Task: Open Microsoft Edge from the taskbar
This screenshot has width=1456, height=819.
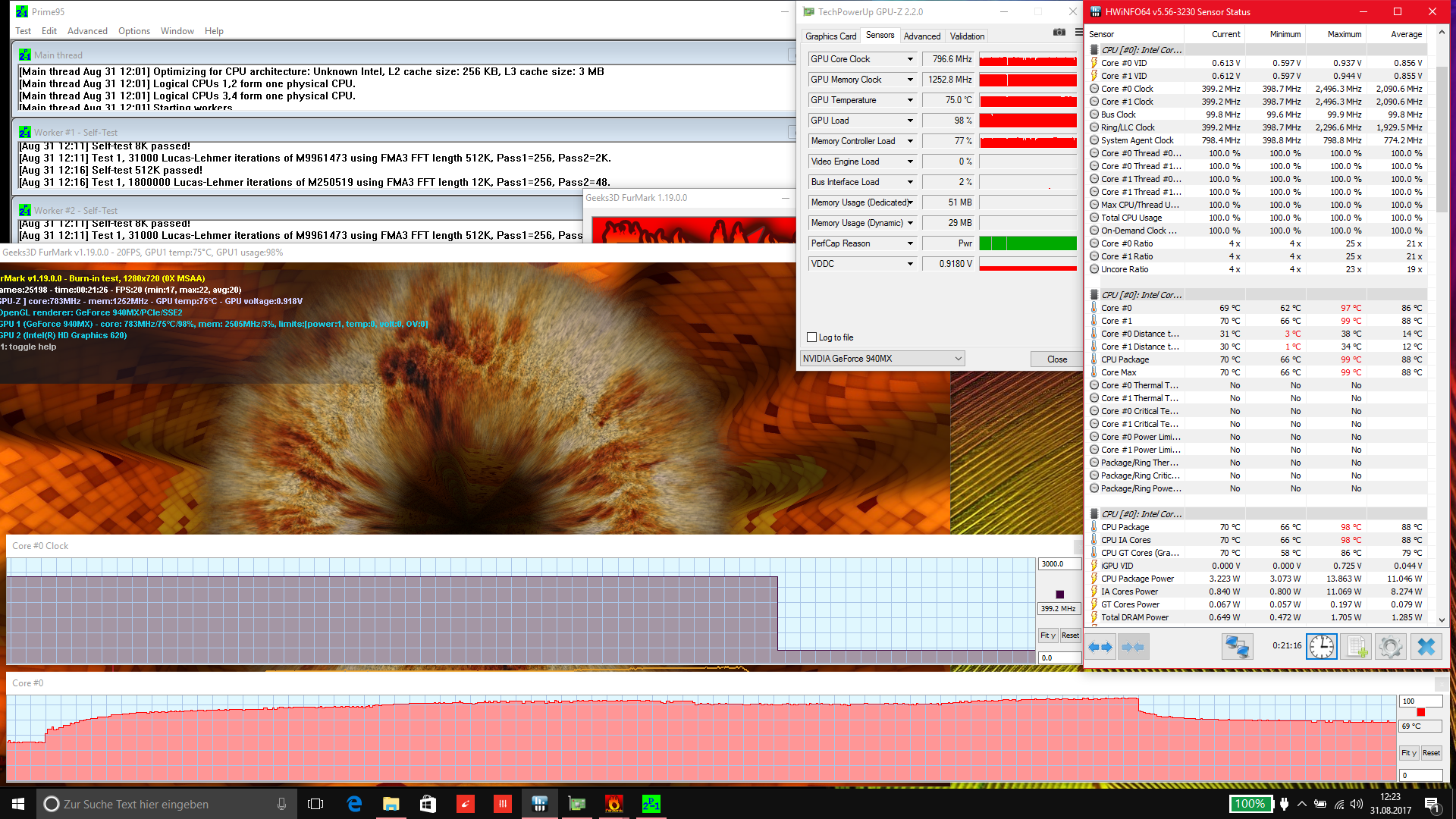Action: pyautogui.click(x=354, y=804)
